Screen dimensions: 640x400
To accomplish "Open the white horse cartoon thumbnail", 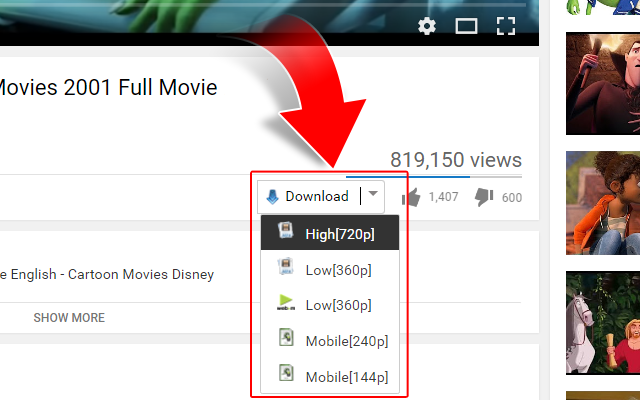I will click(x=603, y=322).
